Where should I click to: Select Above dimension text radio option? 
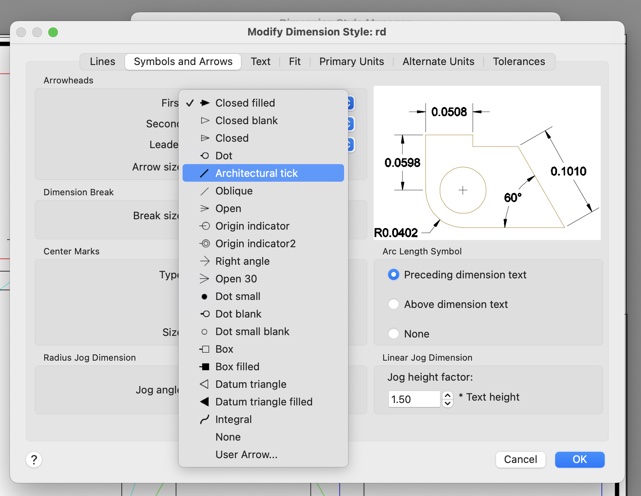393,304
